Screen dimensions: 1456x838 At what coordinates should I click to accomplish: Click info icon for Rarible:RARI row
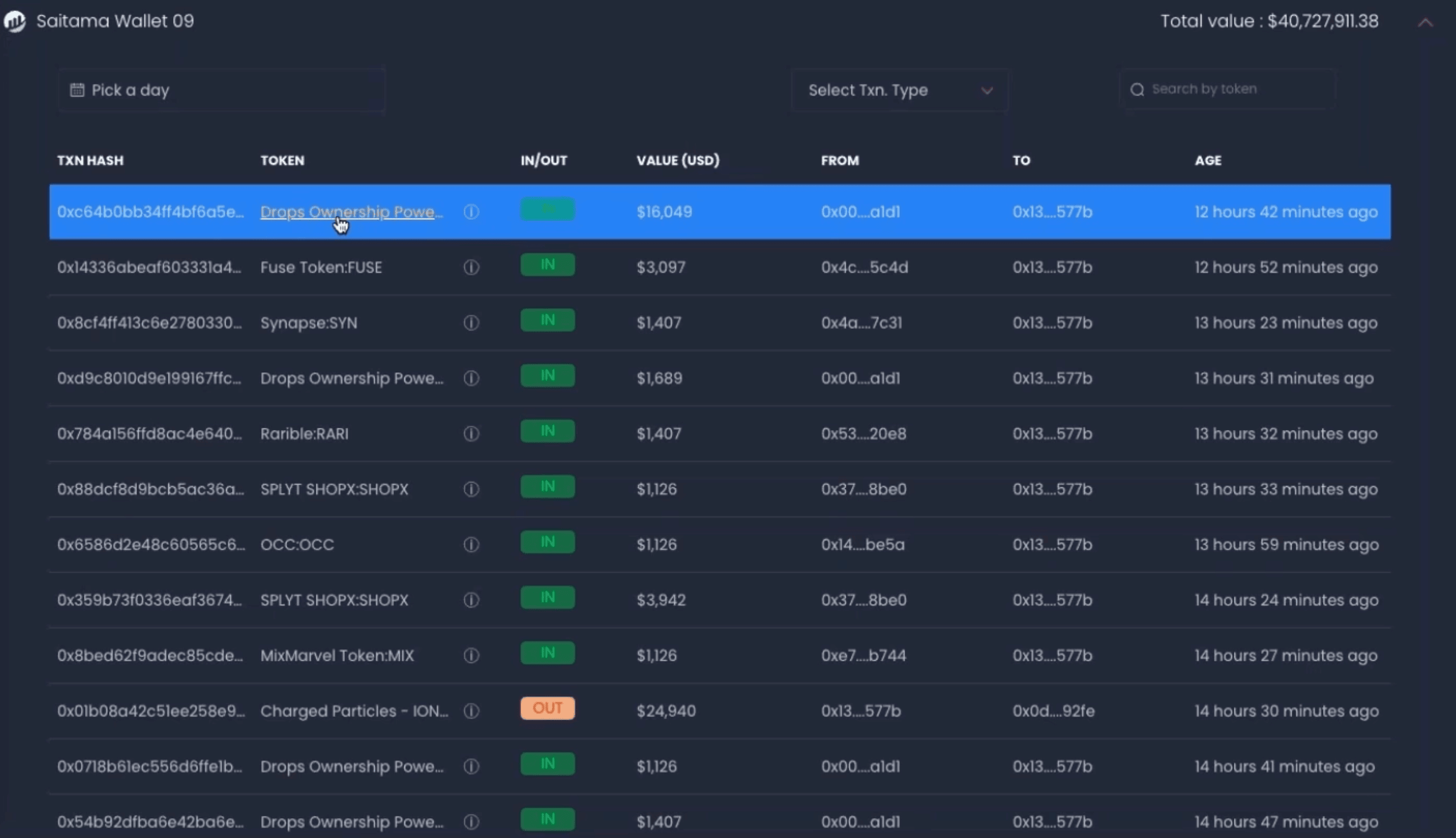coord(471,434)
